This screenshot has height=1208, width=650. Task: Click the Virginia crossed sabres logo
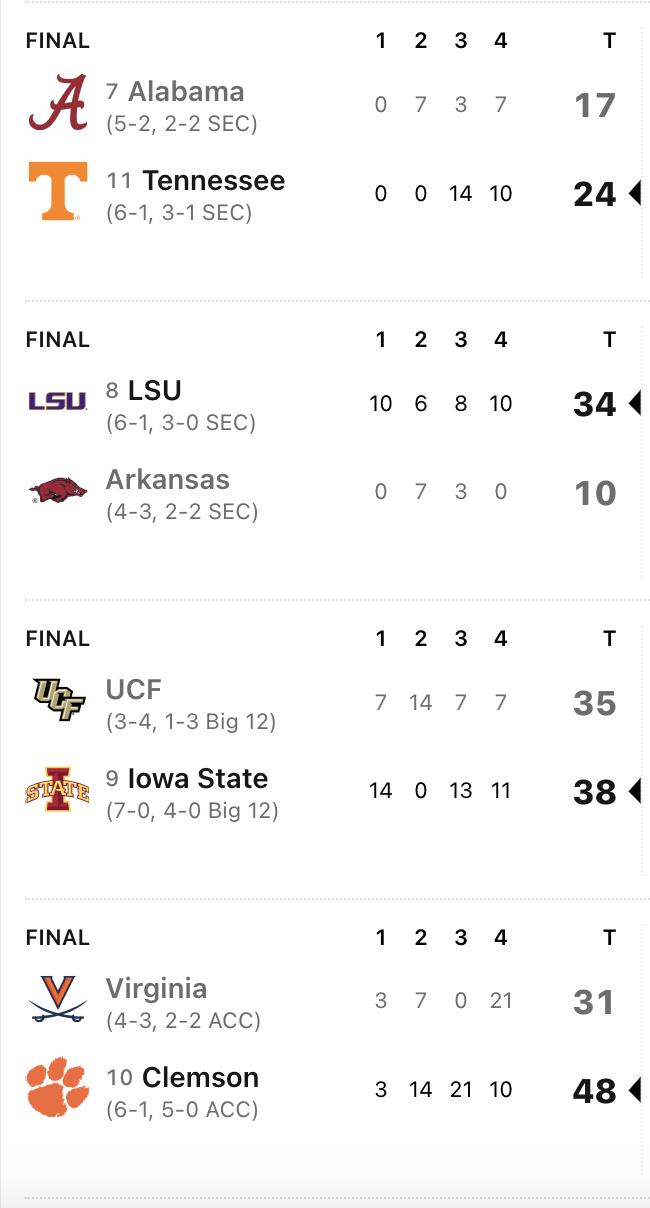pos(58,999)
